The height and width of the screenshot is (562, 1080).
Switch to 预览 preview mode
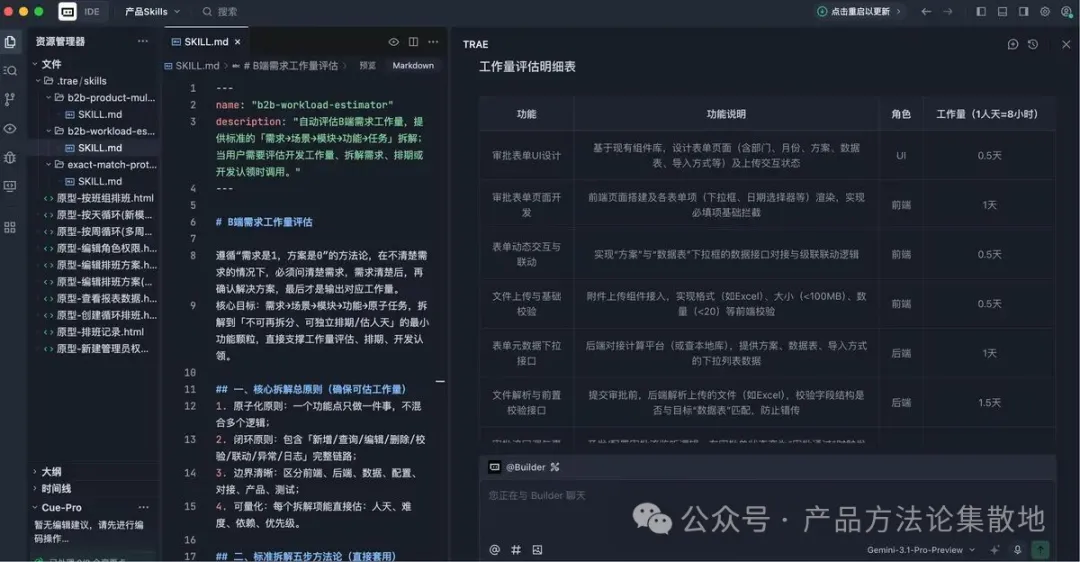coord(368,65)
